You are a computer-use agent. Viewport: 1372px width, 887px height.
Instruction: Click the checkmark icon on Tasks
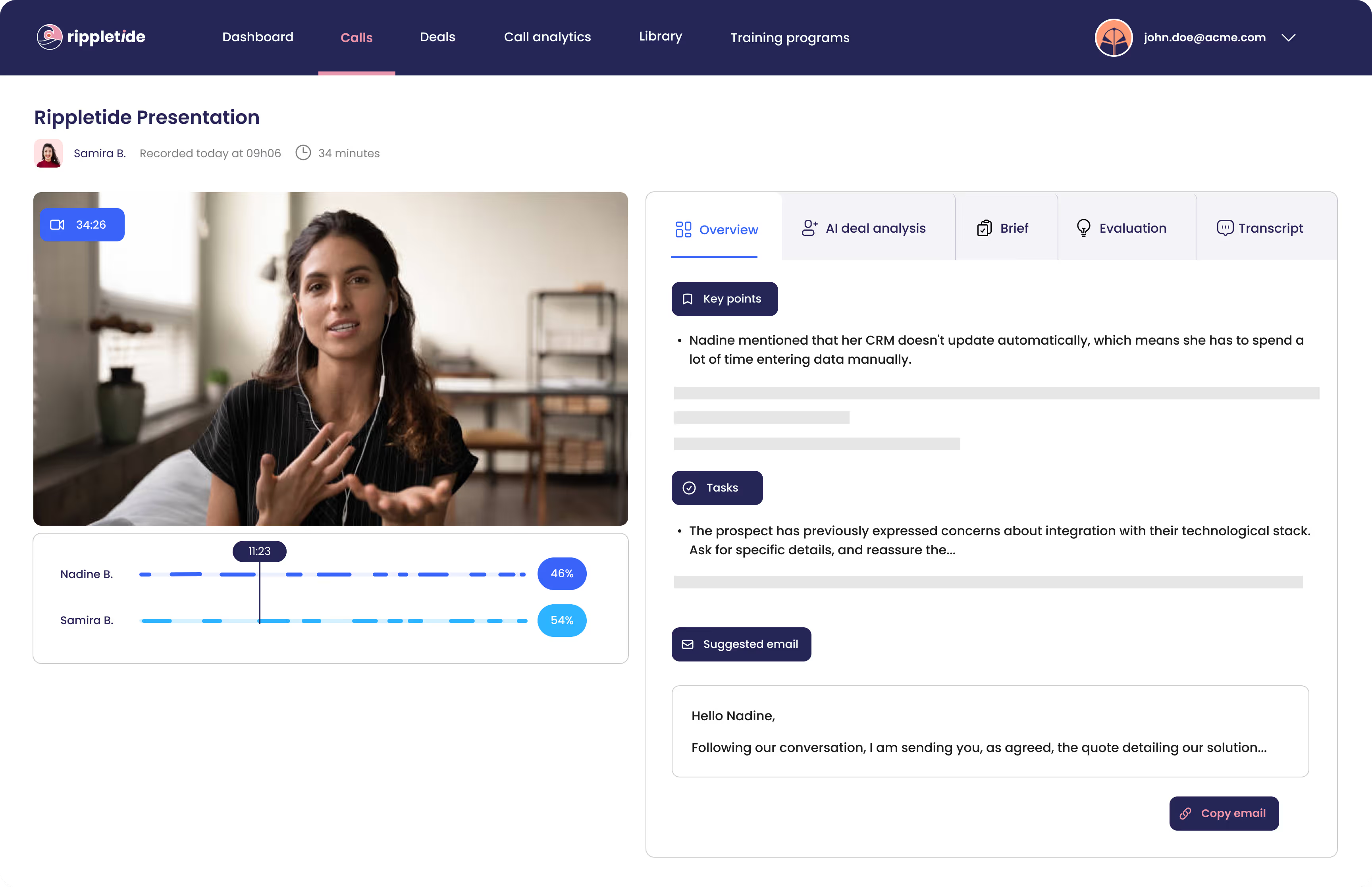coord(689,488)
